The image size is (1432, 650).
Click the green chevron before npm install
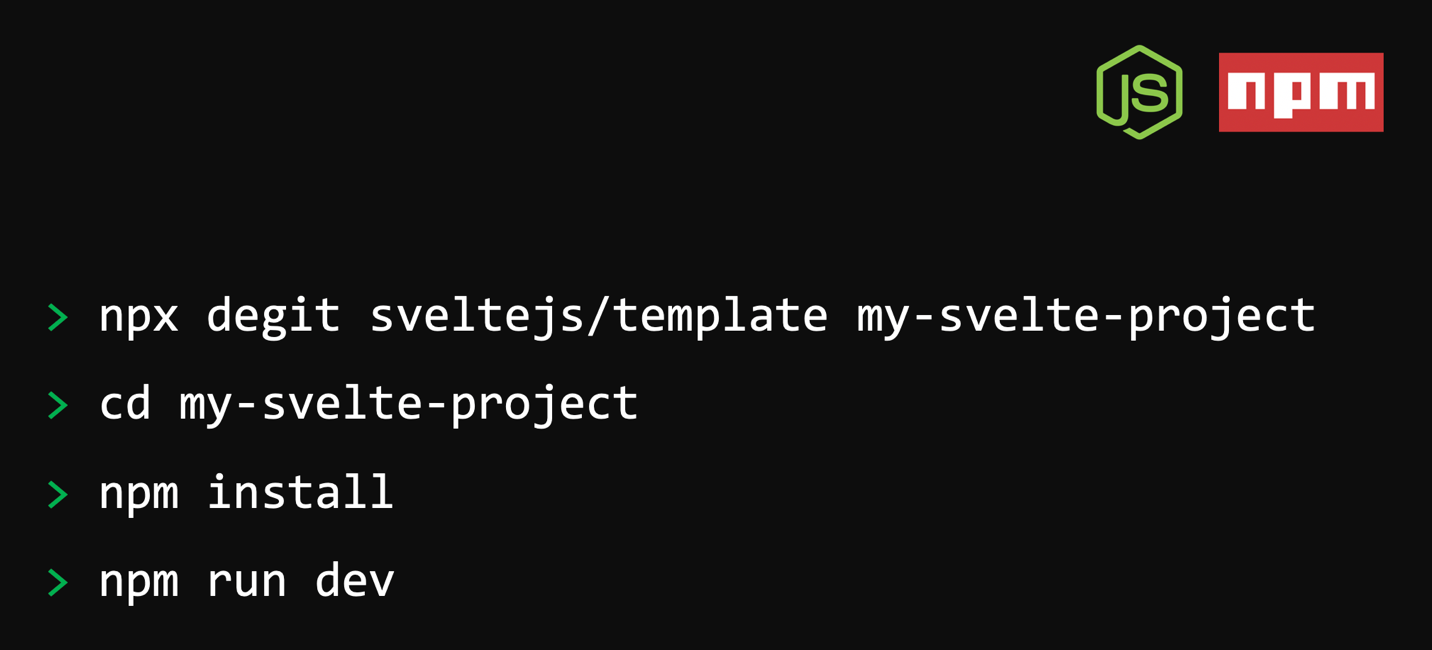click(58, 494)
